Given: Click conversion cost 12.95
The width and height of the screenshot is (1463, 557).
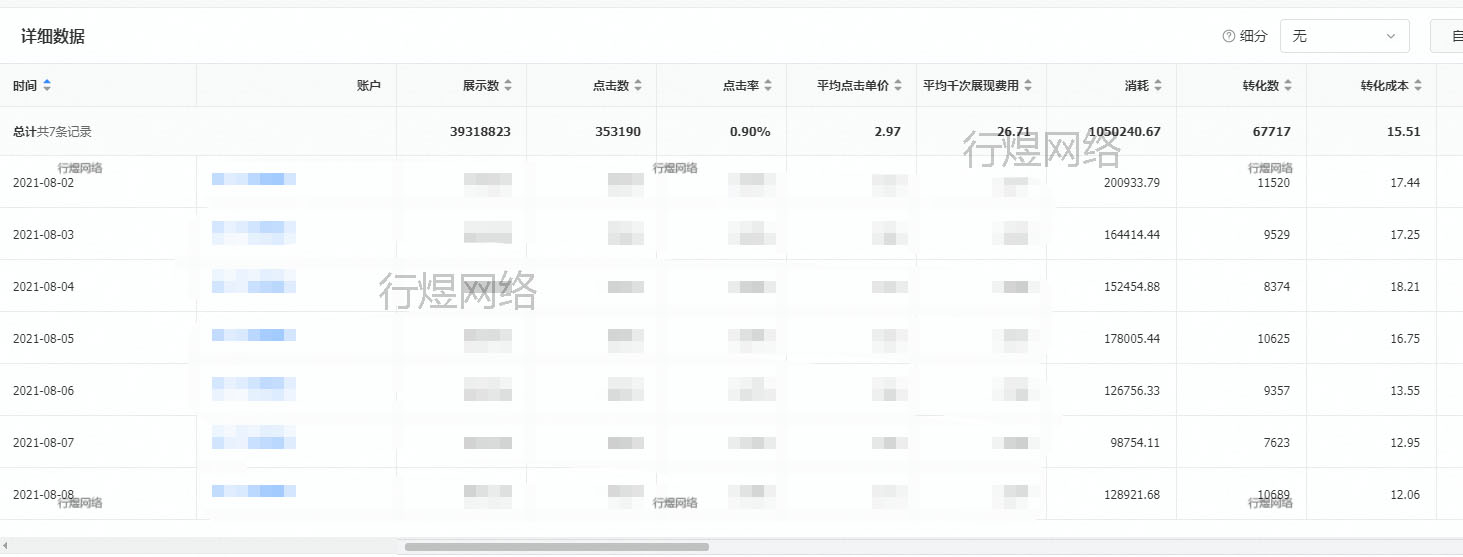Looking at the screenshot, I should coord(1405,443).
